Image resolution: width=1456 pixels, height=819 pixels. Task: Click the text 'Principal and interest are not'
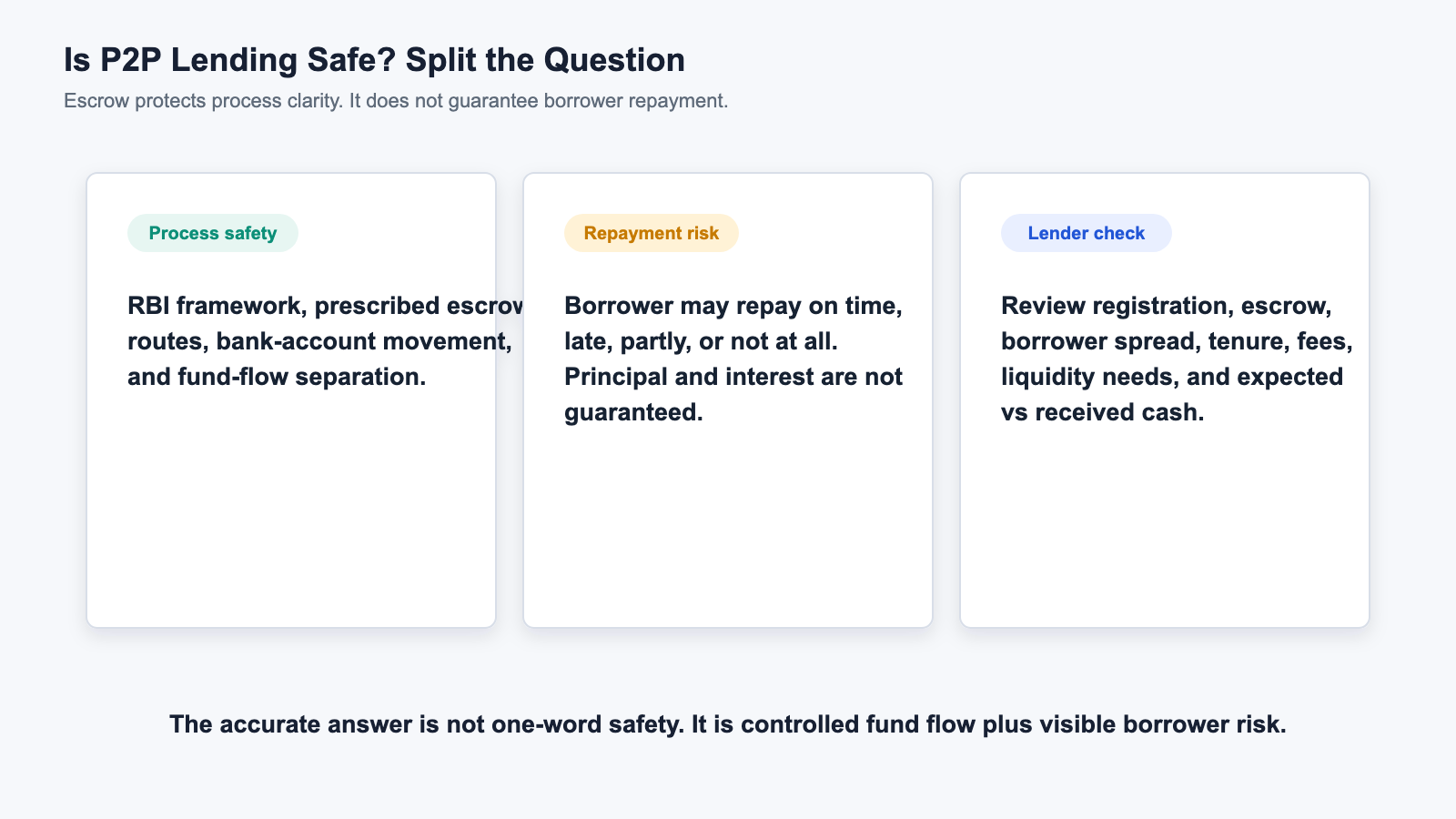point(733,377)
